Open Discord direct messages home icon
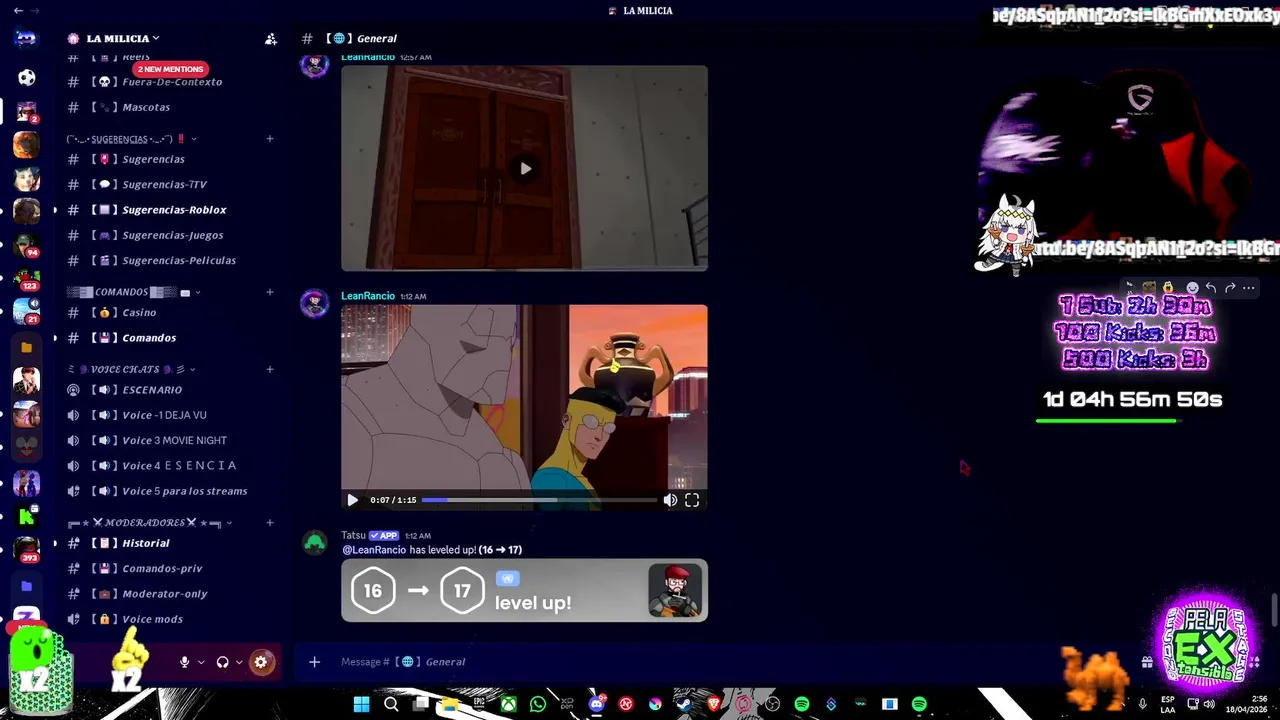This screenshot has width=1280, height=720. click(26, 38)
